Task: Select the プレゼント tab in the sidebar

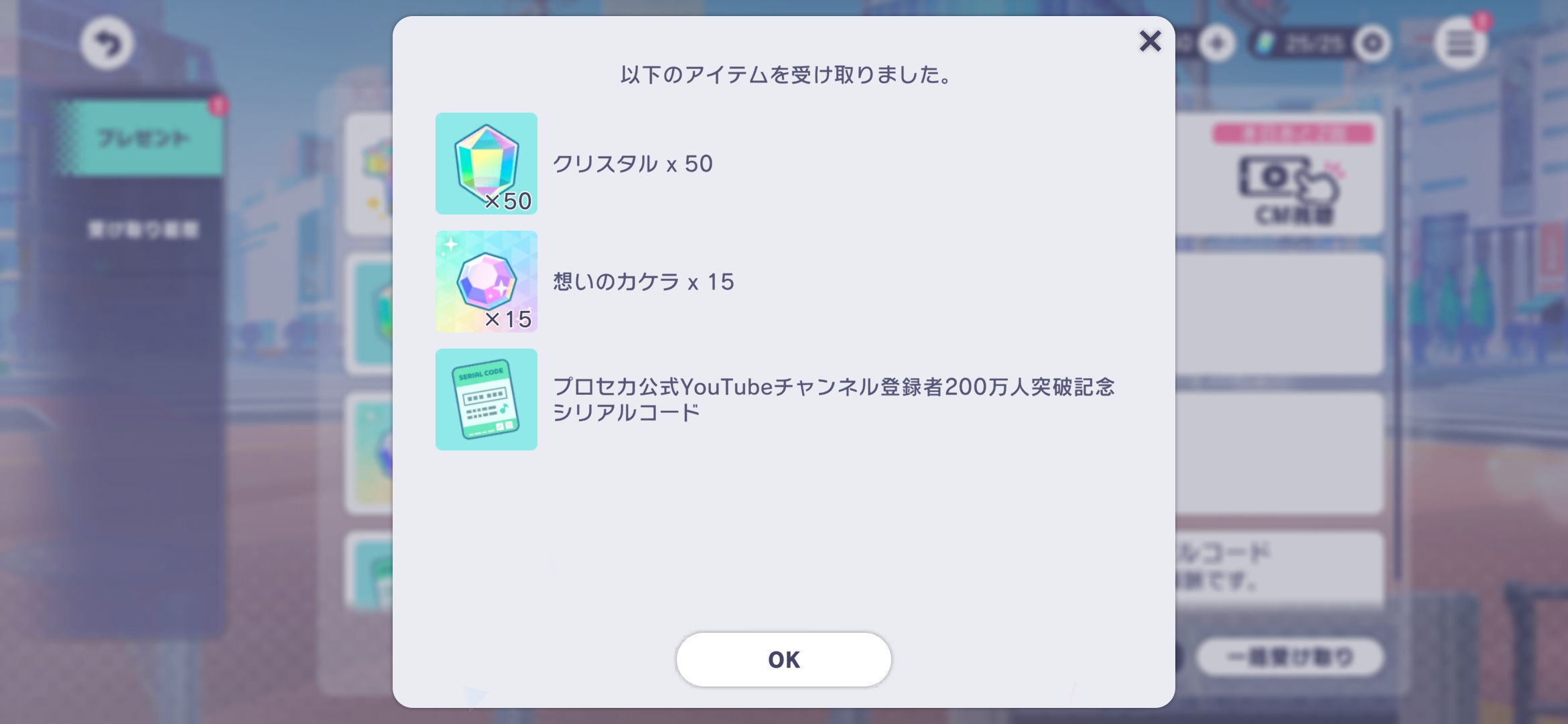Action: point(143,138)
